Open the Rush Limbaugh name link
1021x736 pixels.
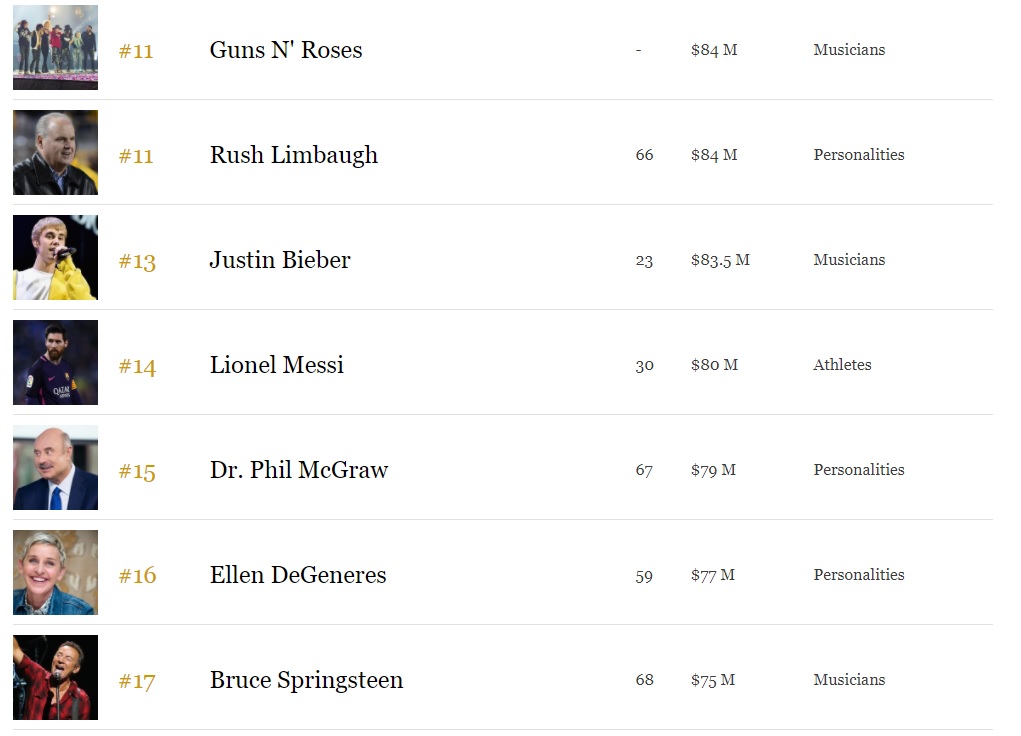pos(293,155)
